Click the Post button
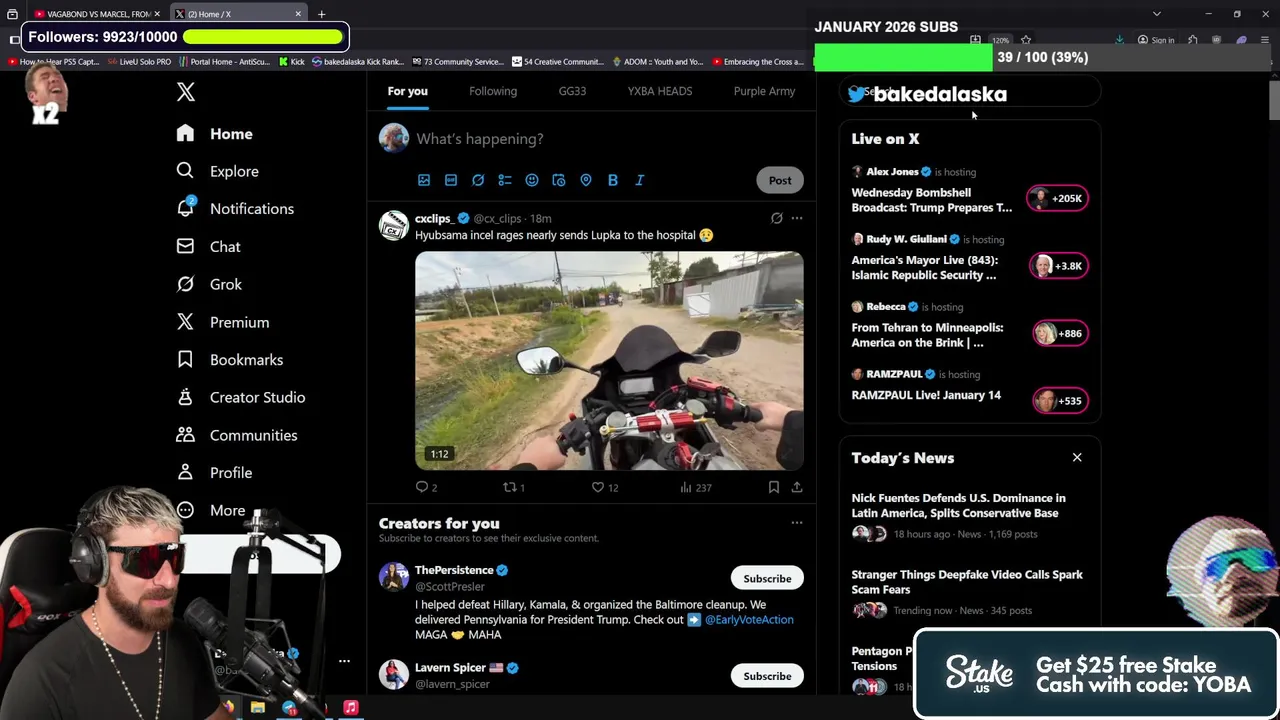Screen dimensions: 1280x720 (x=780, y=180)
